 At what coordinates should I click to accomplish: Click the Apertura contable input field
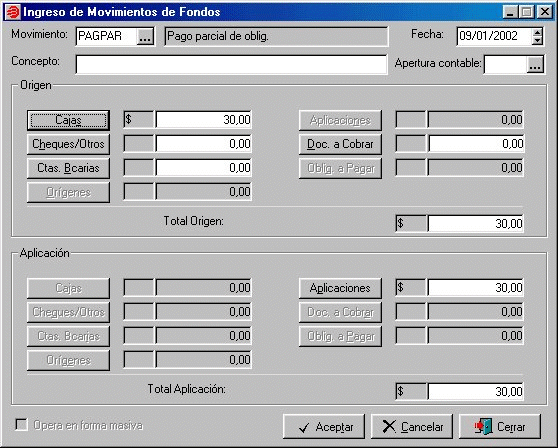(505, 64)
